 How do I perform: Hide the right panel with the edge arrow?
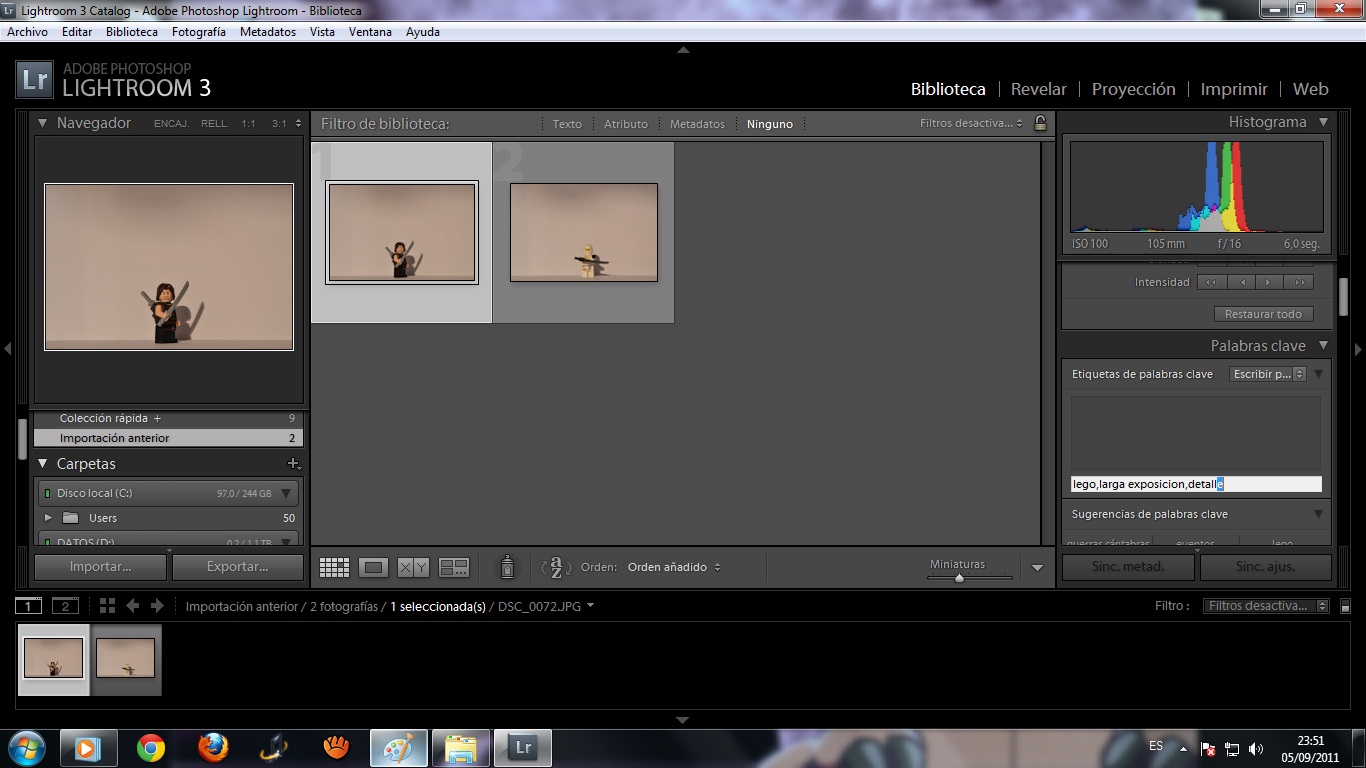click(1358, 349)
